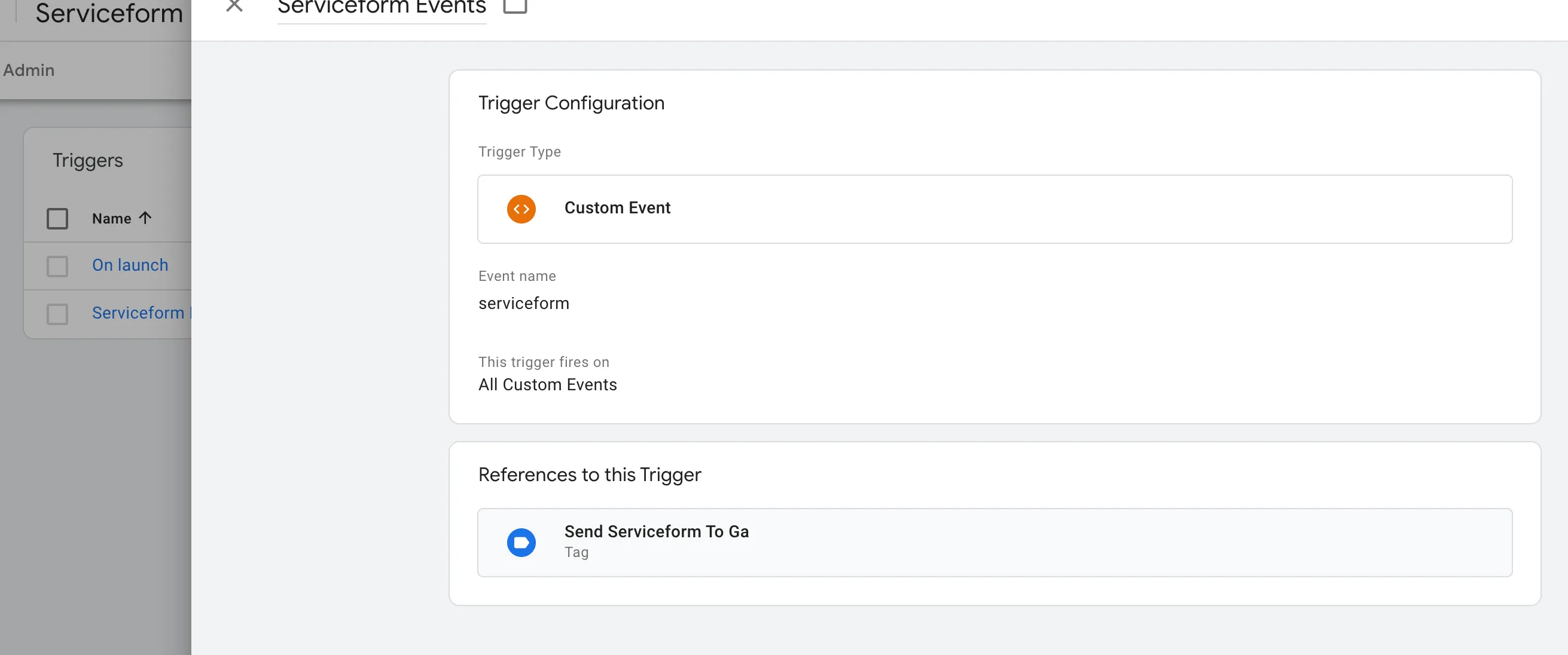This screenshot has height=655, width=1568.
Task: Toggle the select-all triggers checkbox
Action: click(x=57, y=218)
